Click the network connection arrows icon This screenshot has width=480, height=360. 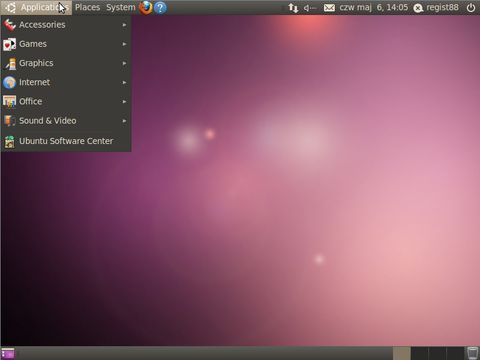[293, 8]
